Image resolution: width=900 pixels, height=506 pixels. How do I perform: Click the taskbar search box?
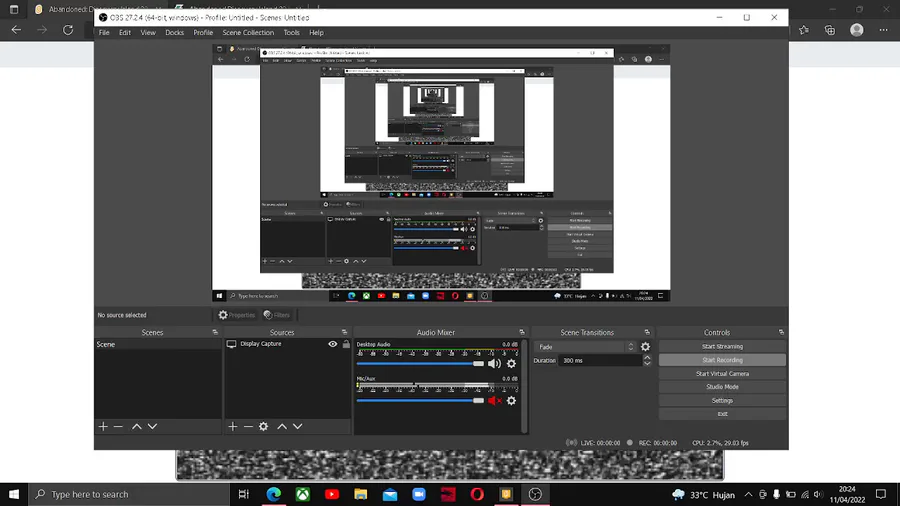tap(129, 494)
